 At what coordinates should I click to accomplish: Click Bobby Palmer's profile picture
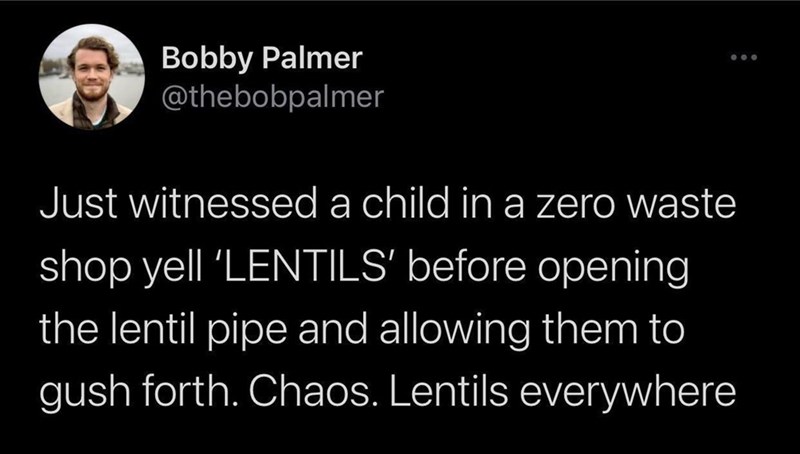(x=92, y=77)
